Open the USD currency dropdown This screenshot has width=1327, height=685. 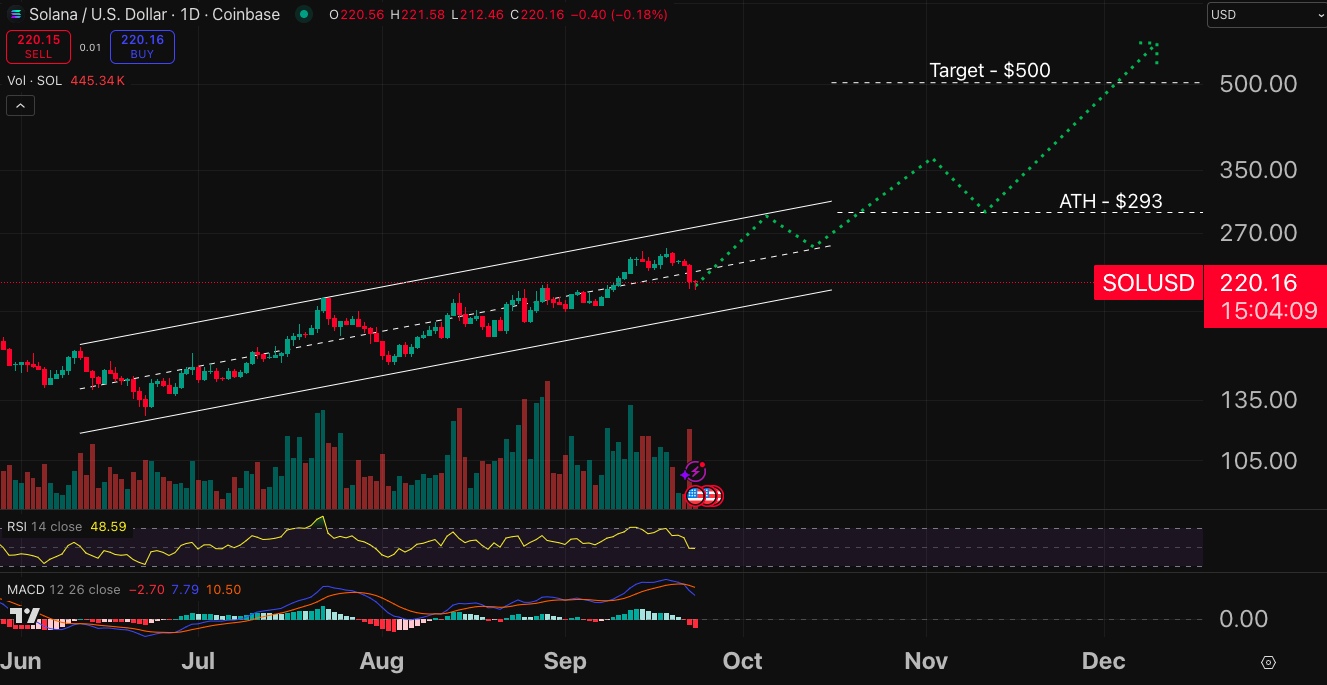[x=1264, y=15]
